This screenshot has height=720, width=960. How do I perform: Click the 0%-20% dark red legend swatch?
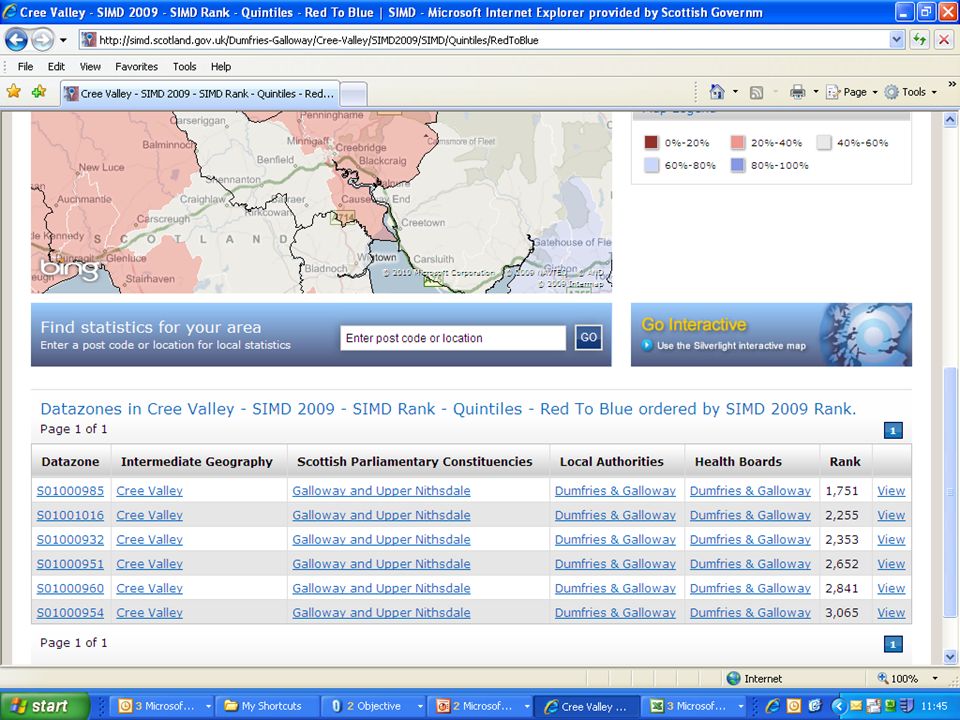[651, 143]
